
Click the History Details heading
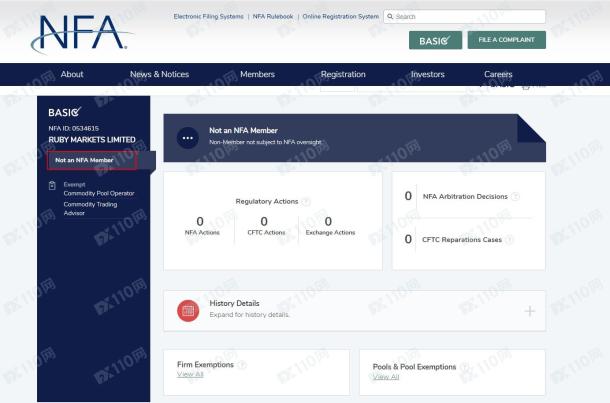click(234, 303)
